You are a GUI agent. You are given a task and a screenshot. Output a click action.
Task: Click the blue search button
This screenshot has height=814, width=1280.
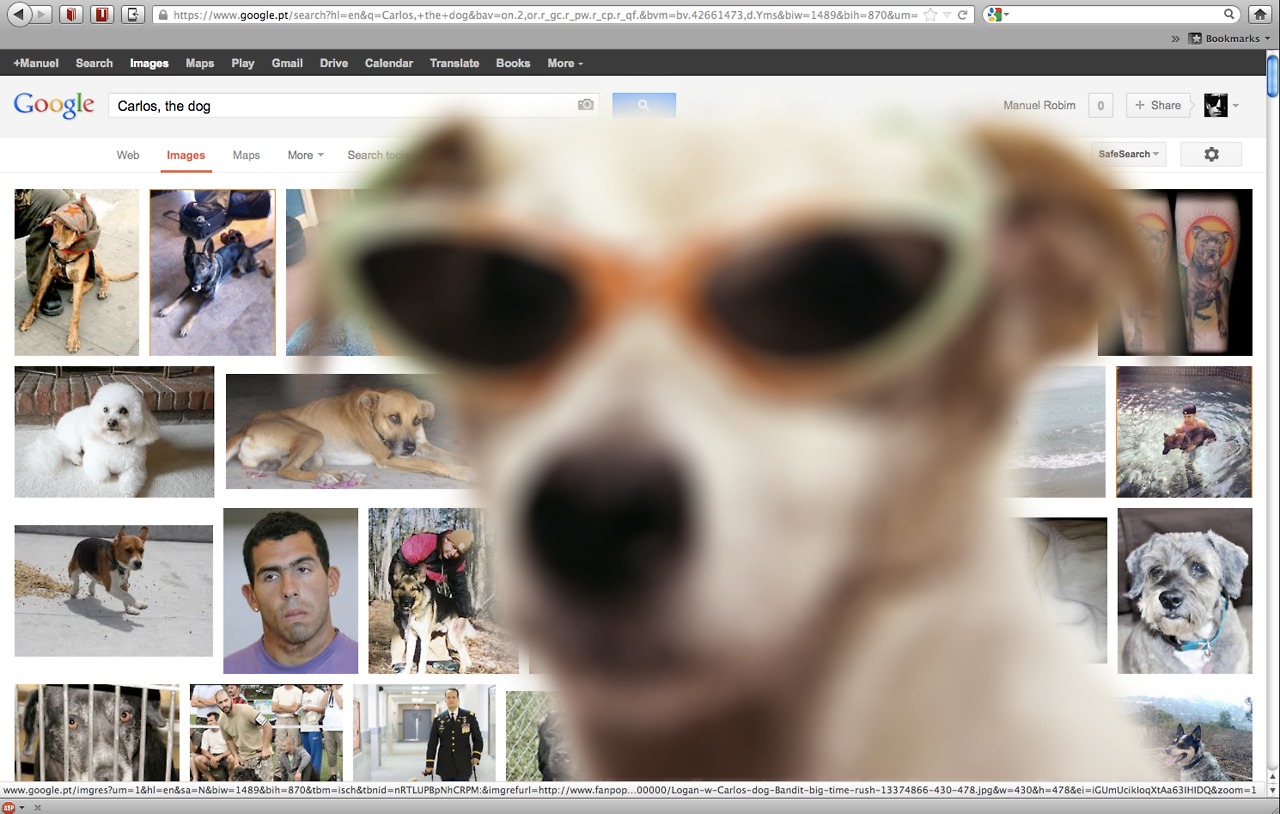coord(644,105)
